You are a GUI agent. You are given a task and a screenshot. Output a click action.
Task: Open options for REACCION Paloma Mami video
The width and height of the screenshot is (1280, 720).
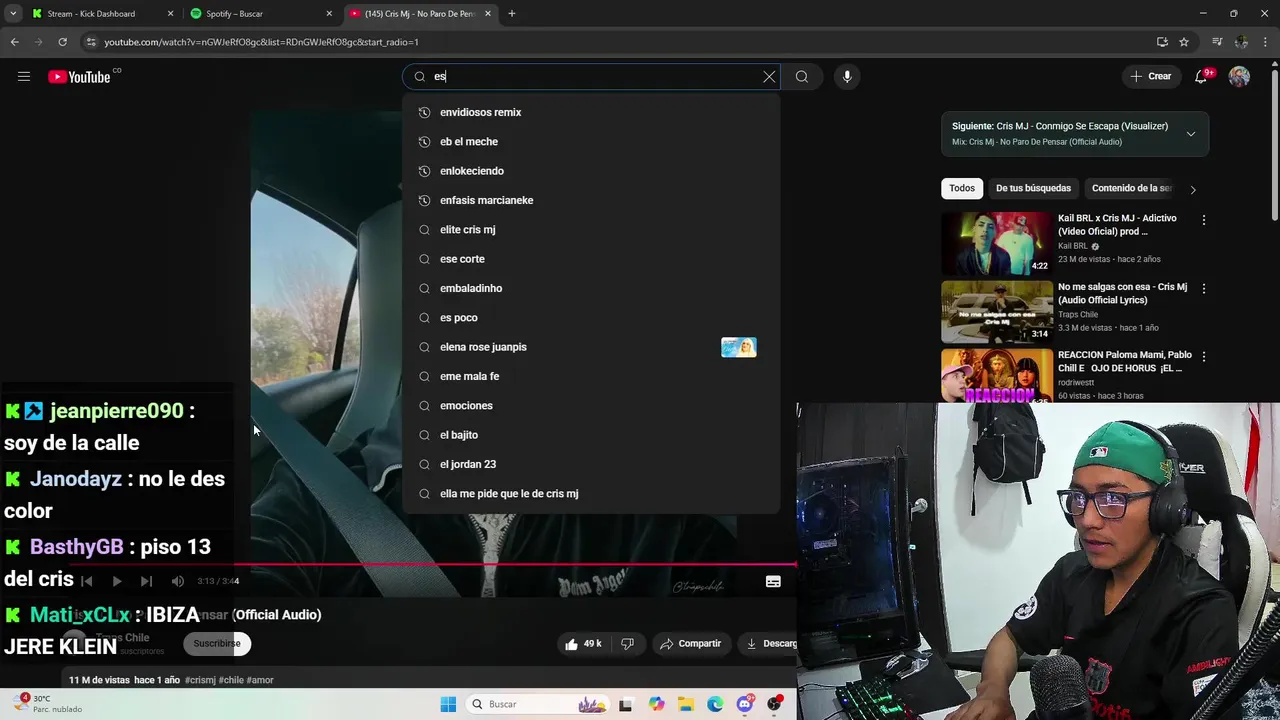pos(1204,357)
